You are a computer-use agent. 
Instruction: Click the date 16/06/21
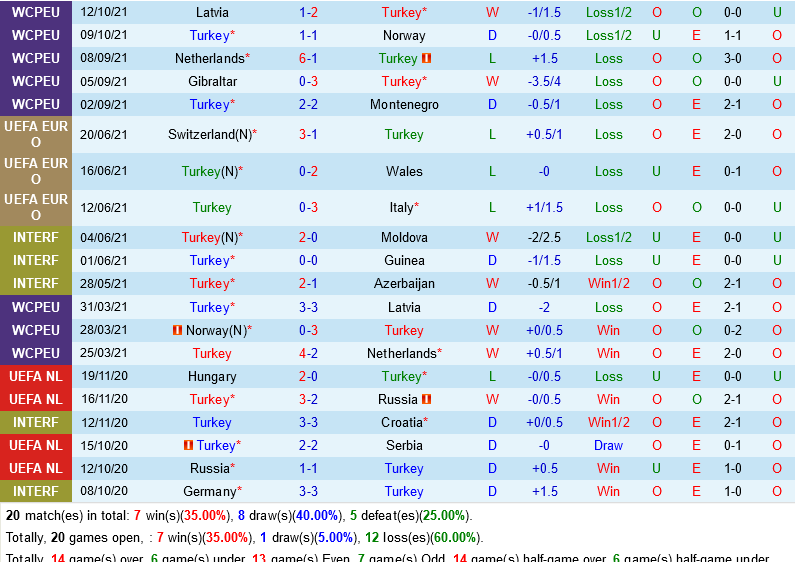click(x=103, y=171)
